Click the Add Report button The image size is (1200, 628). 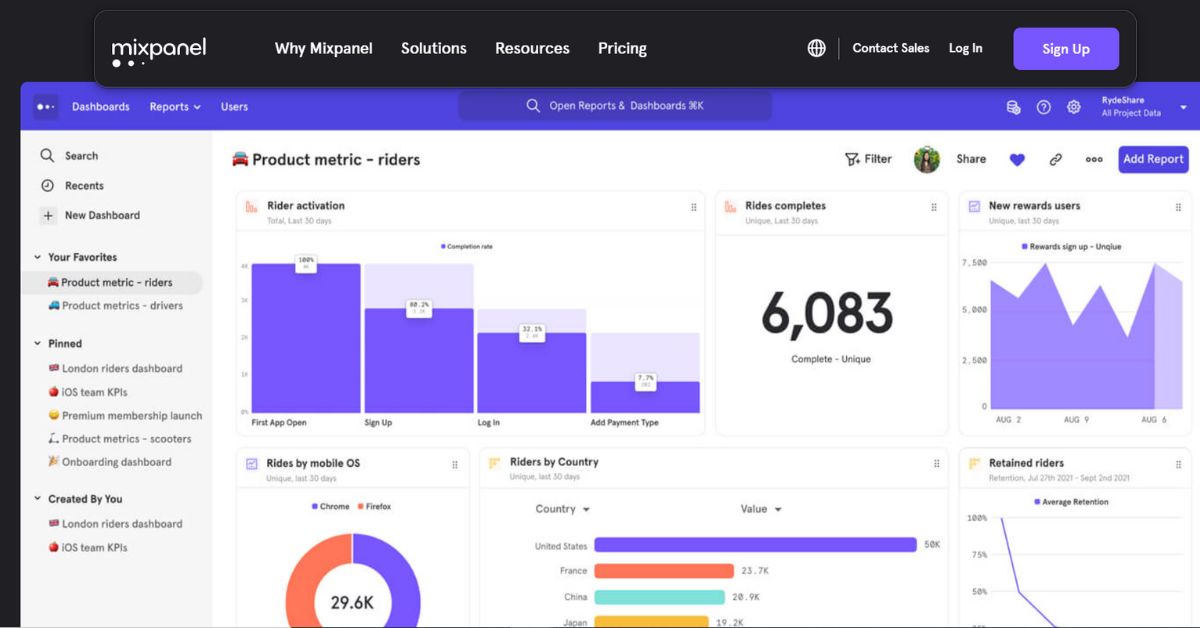coord(1153,159)
